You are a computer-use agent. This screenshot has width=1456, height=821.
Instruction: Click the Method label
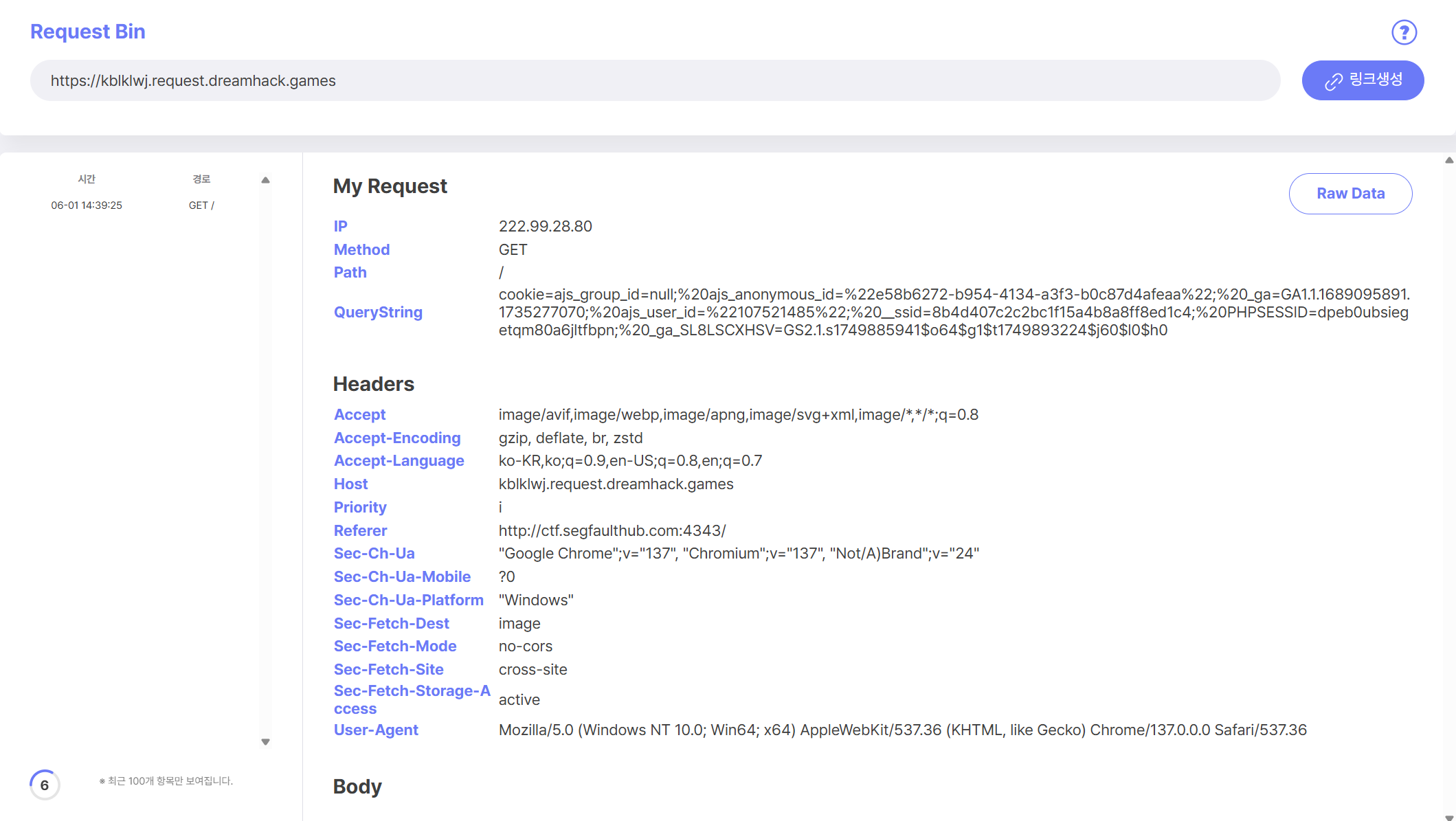[x=361, y=249]
